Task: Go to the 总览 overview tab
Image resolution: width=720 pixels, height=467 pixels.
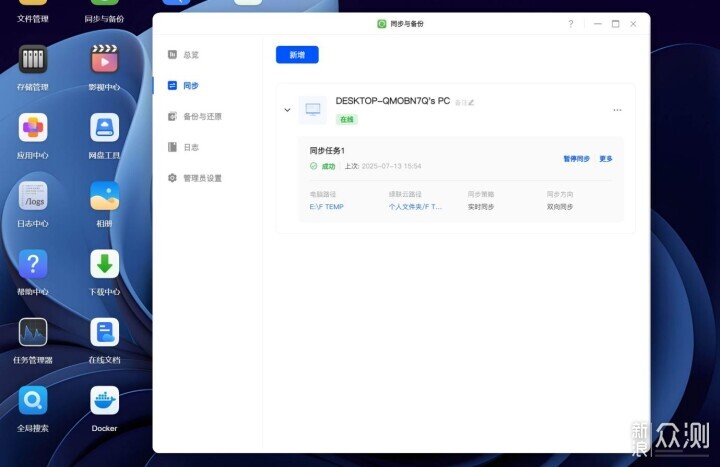Action: [x=184, y=55]
